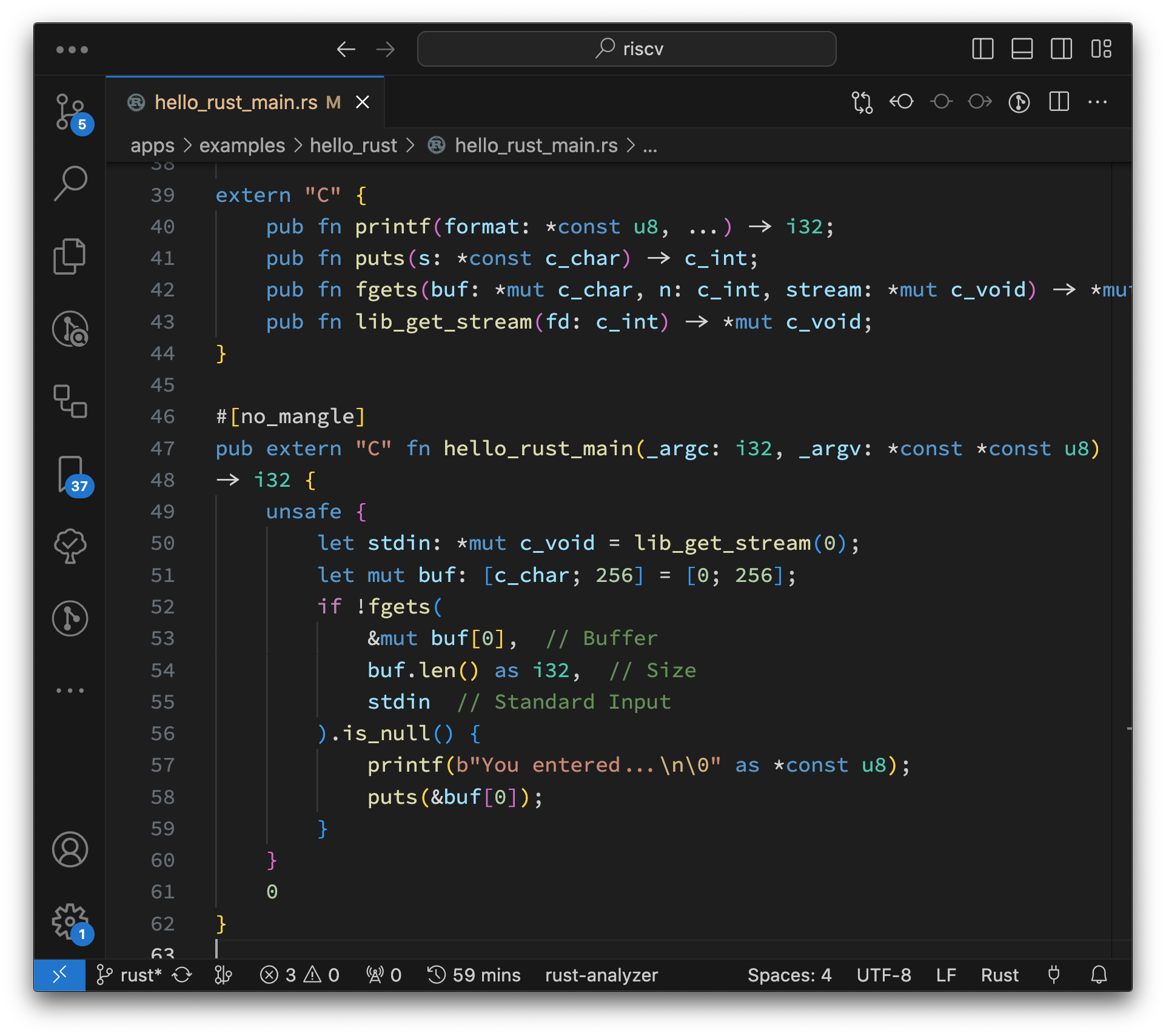Image resolution: width=1166 pixels, height=1036 pixels.
Task: Open the Remote Explorer view icon
Action: click(70, 401)
